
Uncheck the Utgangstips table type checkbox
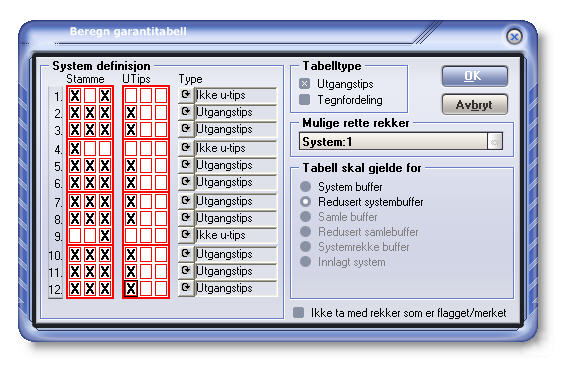pos(304,84)
